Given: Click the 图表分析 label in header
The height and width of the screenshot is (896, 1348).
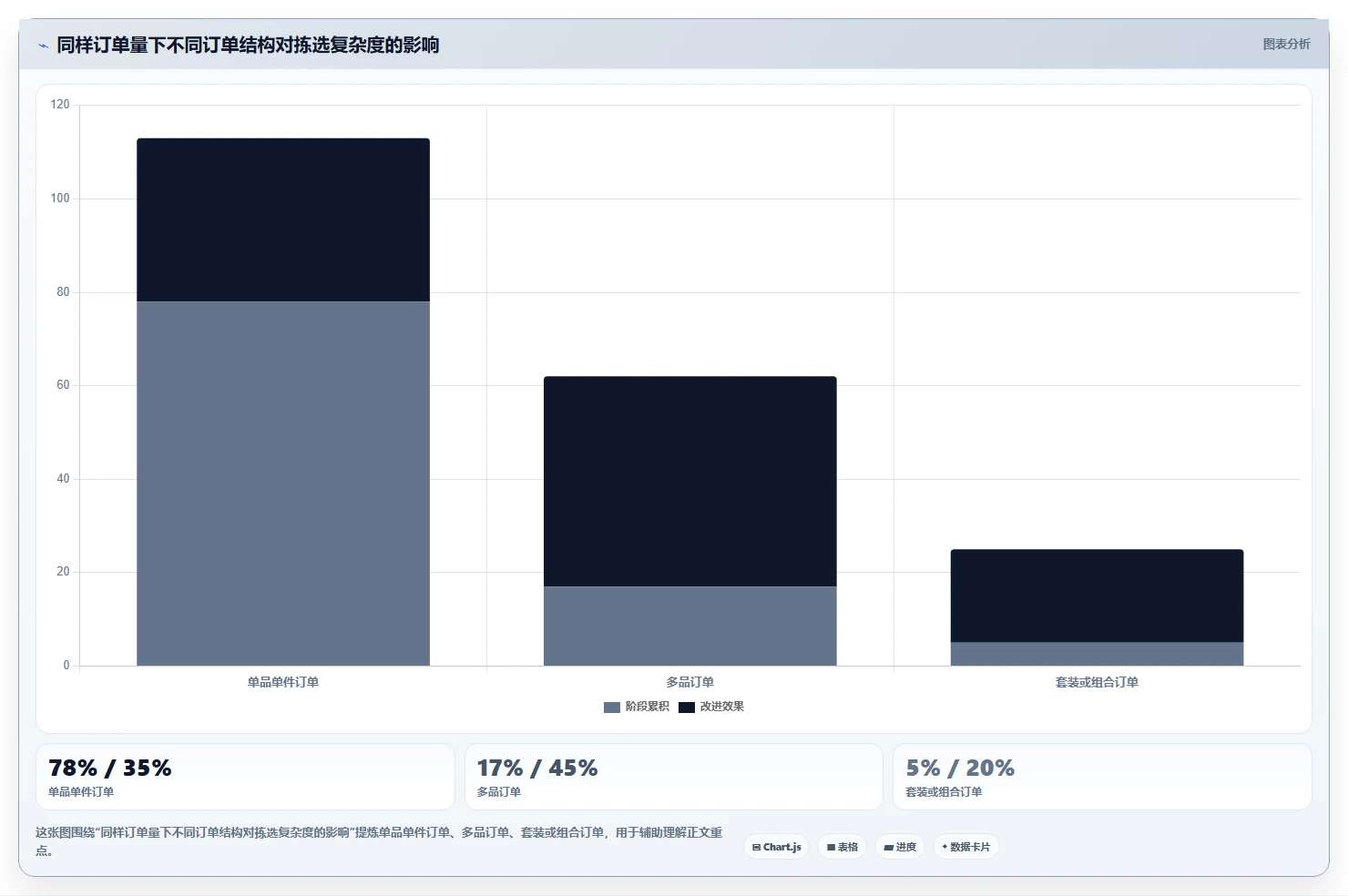Looking at the screenshot, I should (x=1286, y=44).
